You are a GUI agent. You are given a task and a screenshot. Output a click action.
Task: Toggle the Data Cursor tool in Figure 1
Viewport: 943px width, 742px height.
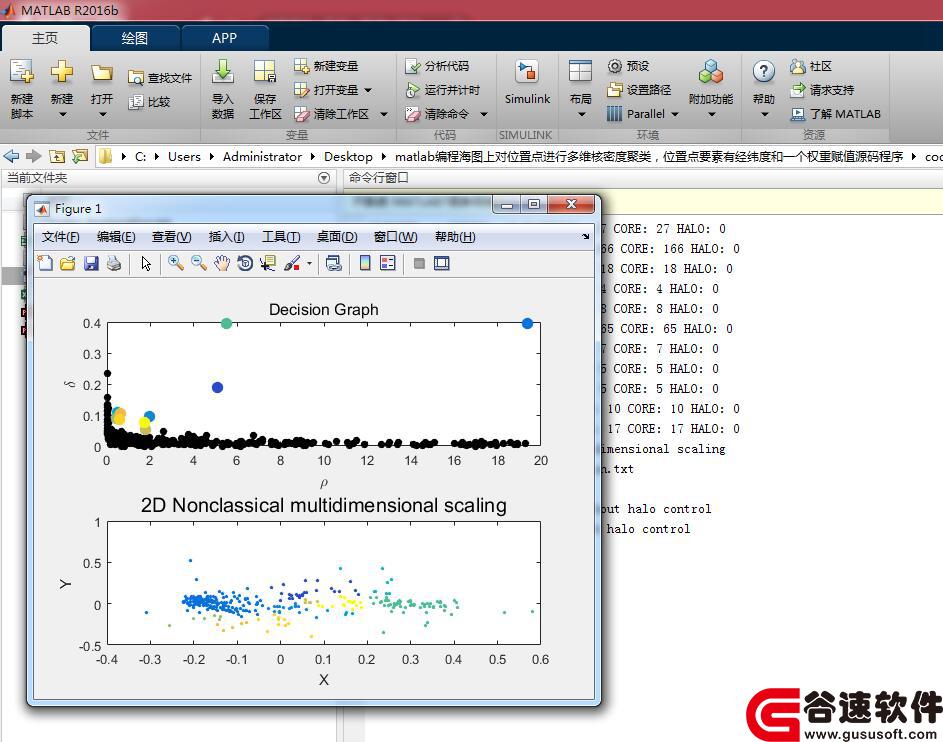(x=268, y=263)
